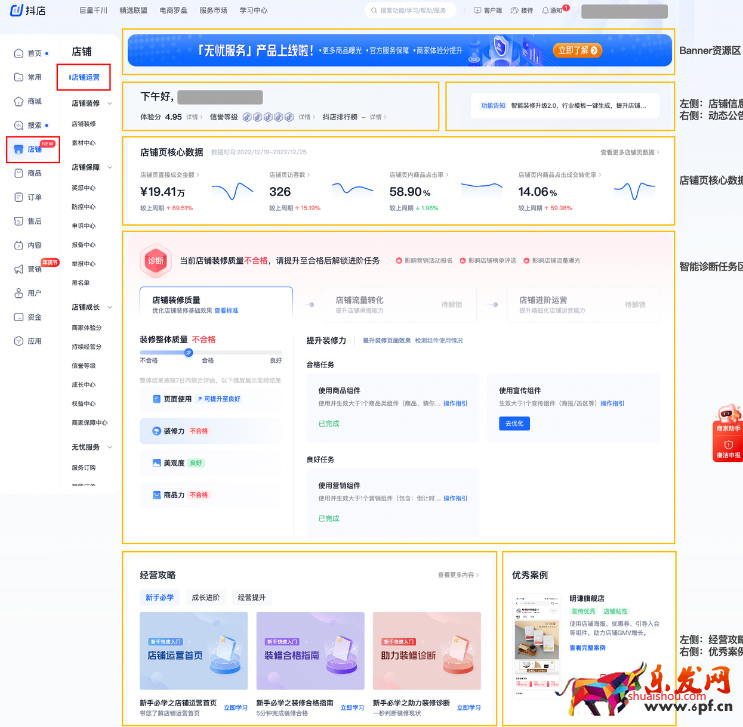Click 装修整体质量 progress slider handle
This screenshot has width=743, height=727.
pos(188,352)
